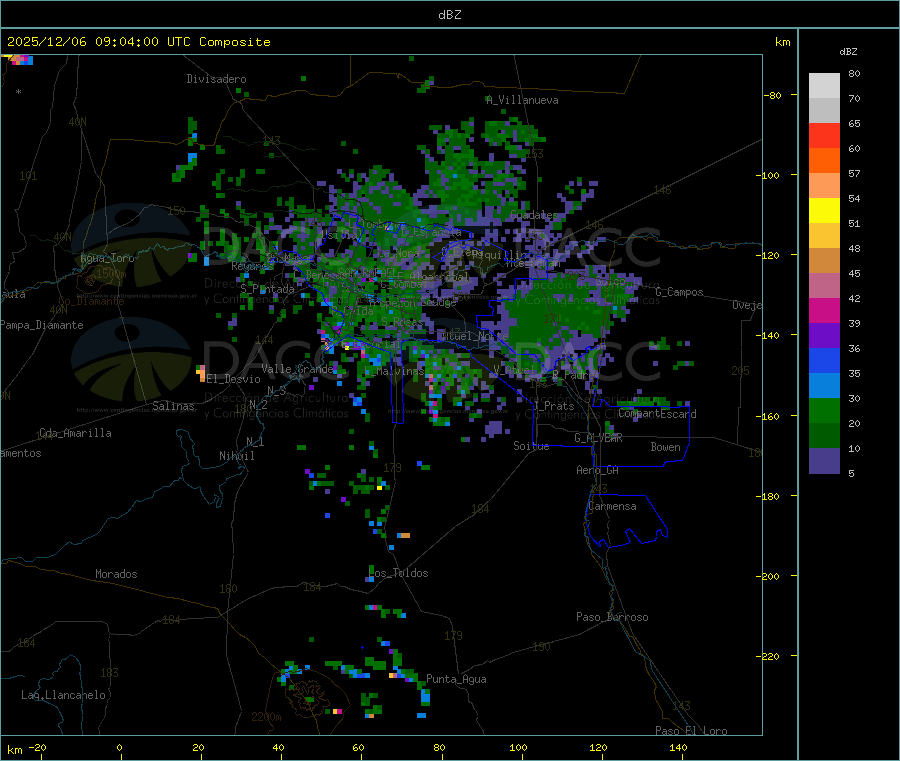Viewport: 900px width, 761px height.
Task: Click the dark green 20 dBZ legend swatch
Action: 824,435
